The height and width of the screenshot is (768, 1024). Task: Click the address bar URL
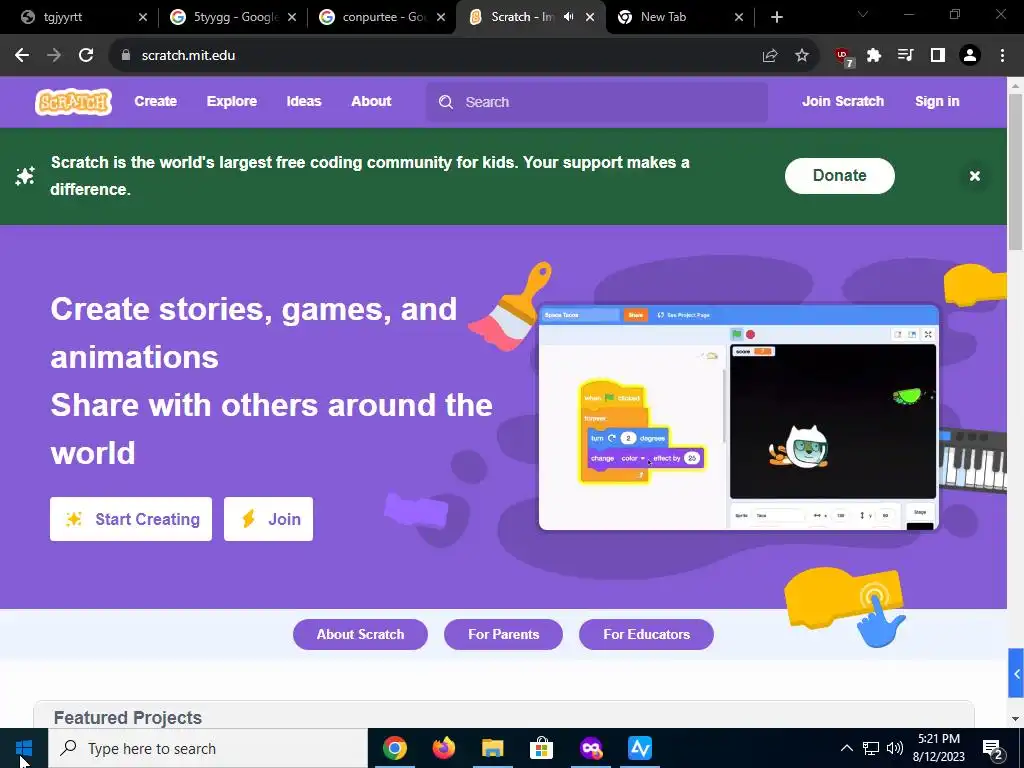[x=188, y=56]
